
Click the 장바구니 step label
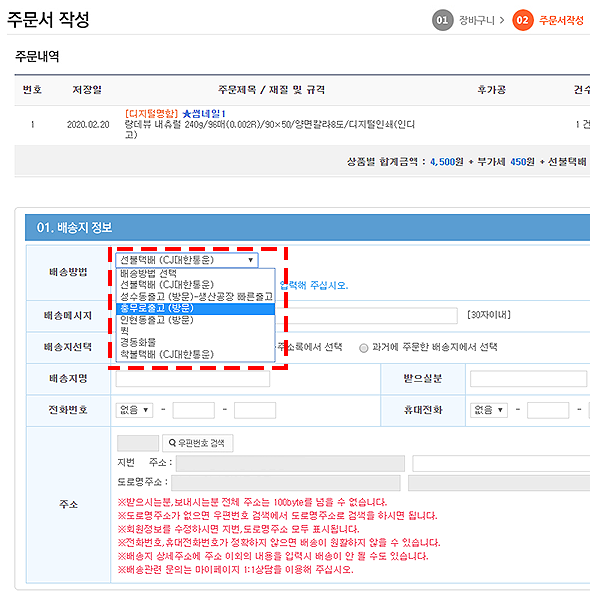[477, 20]
